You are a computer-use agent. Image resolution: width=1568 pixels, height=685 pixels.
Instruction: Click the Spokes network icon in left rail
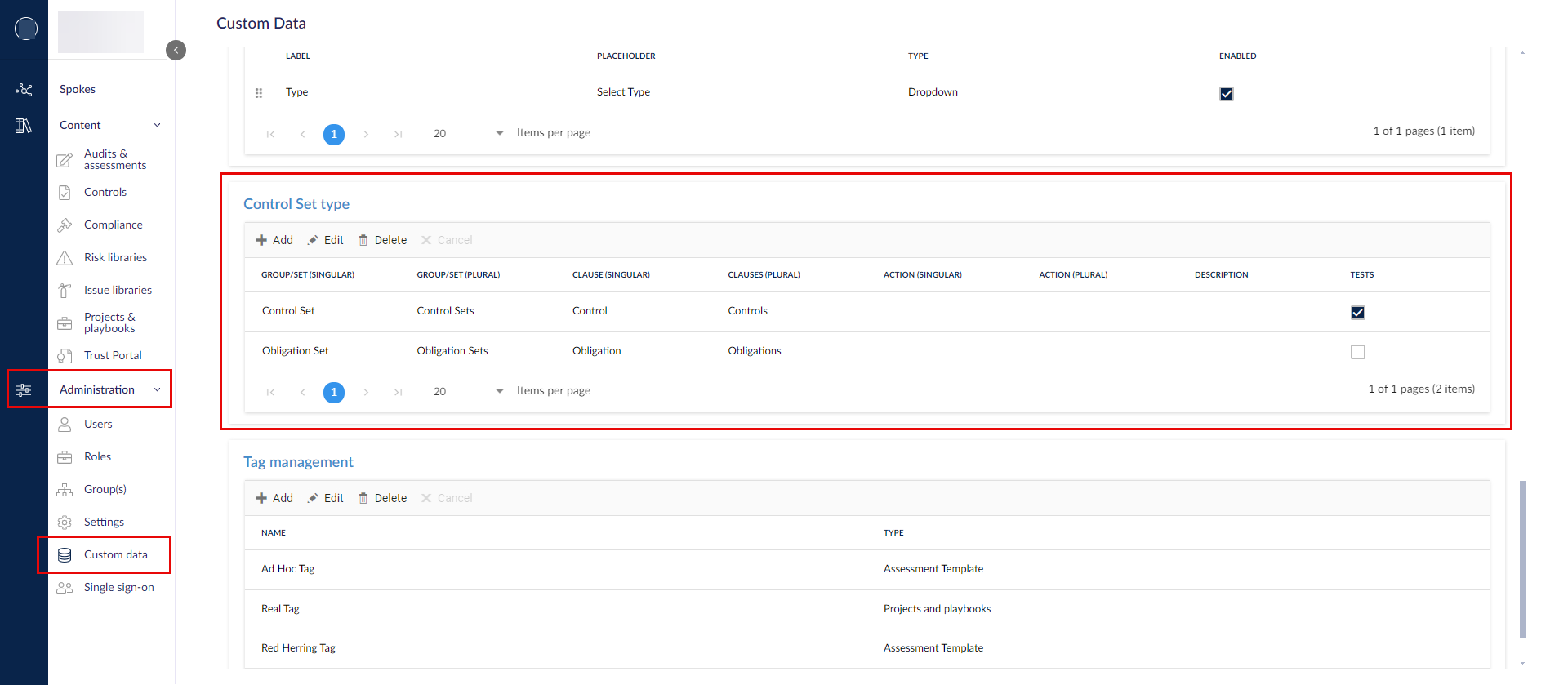pyautogui.click(x=24, y=90)
